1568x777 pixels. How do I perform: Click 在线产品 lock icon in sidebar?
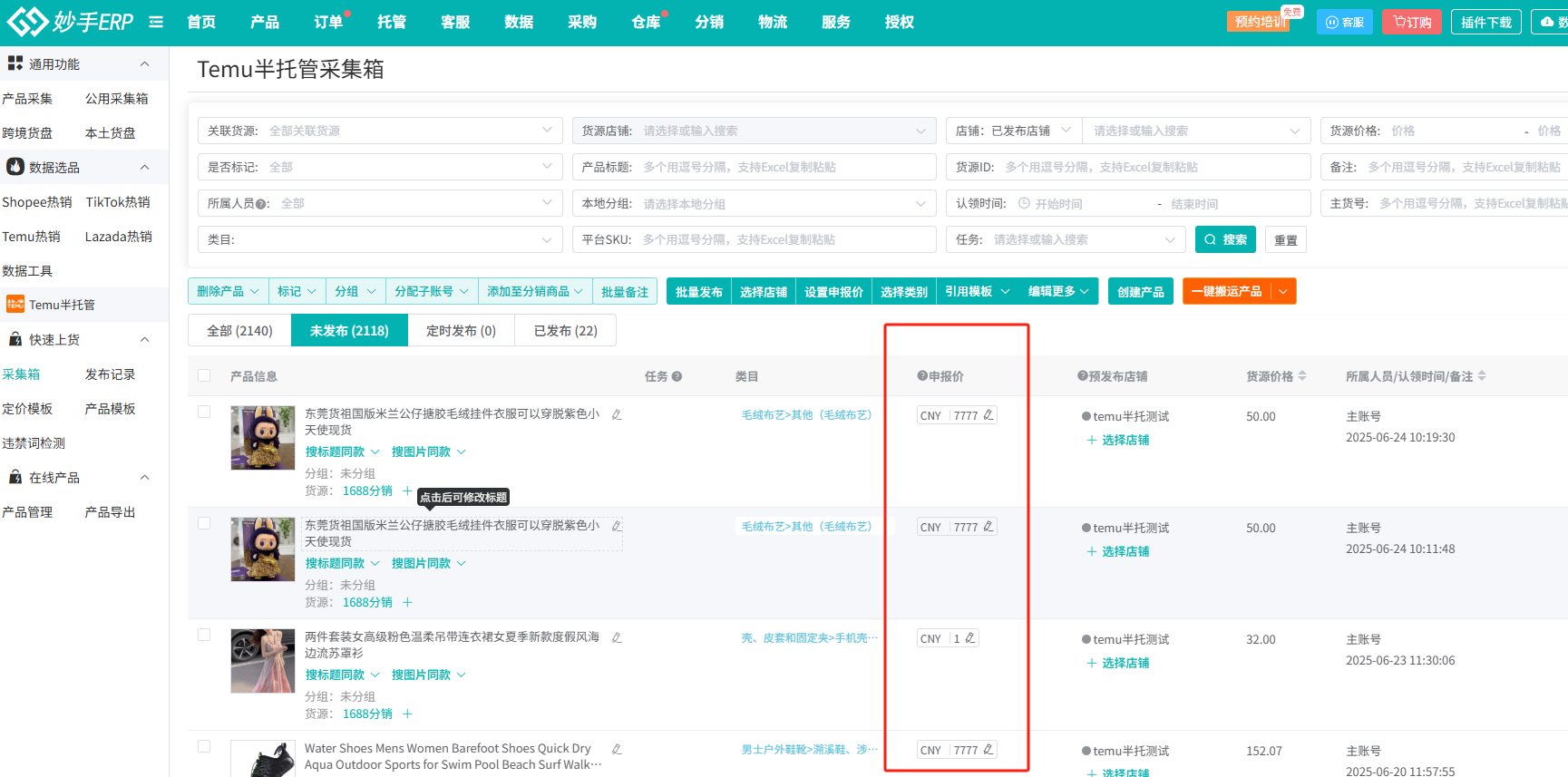point(15,477)
